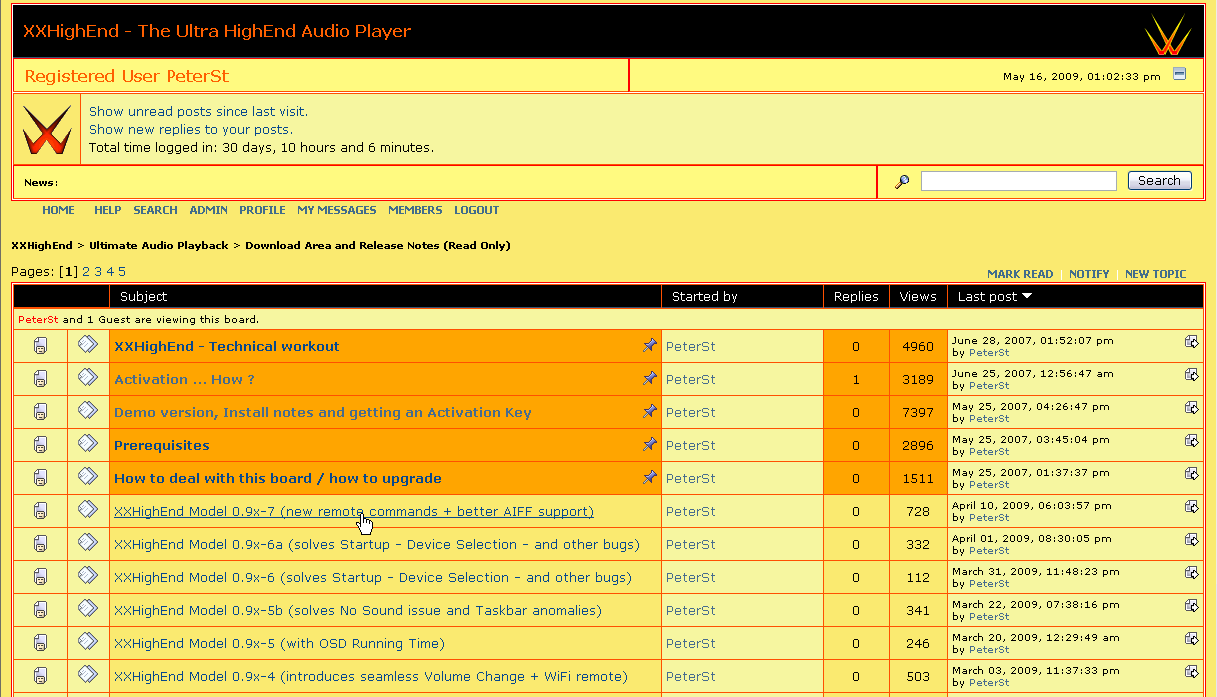Click last post icon for Activation How row
The width and height of the screenshot is (1217, 697).
1192,375
